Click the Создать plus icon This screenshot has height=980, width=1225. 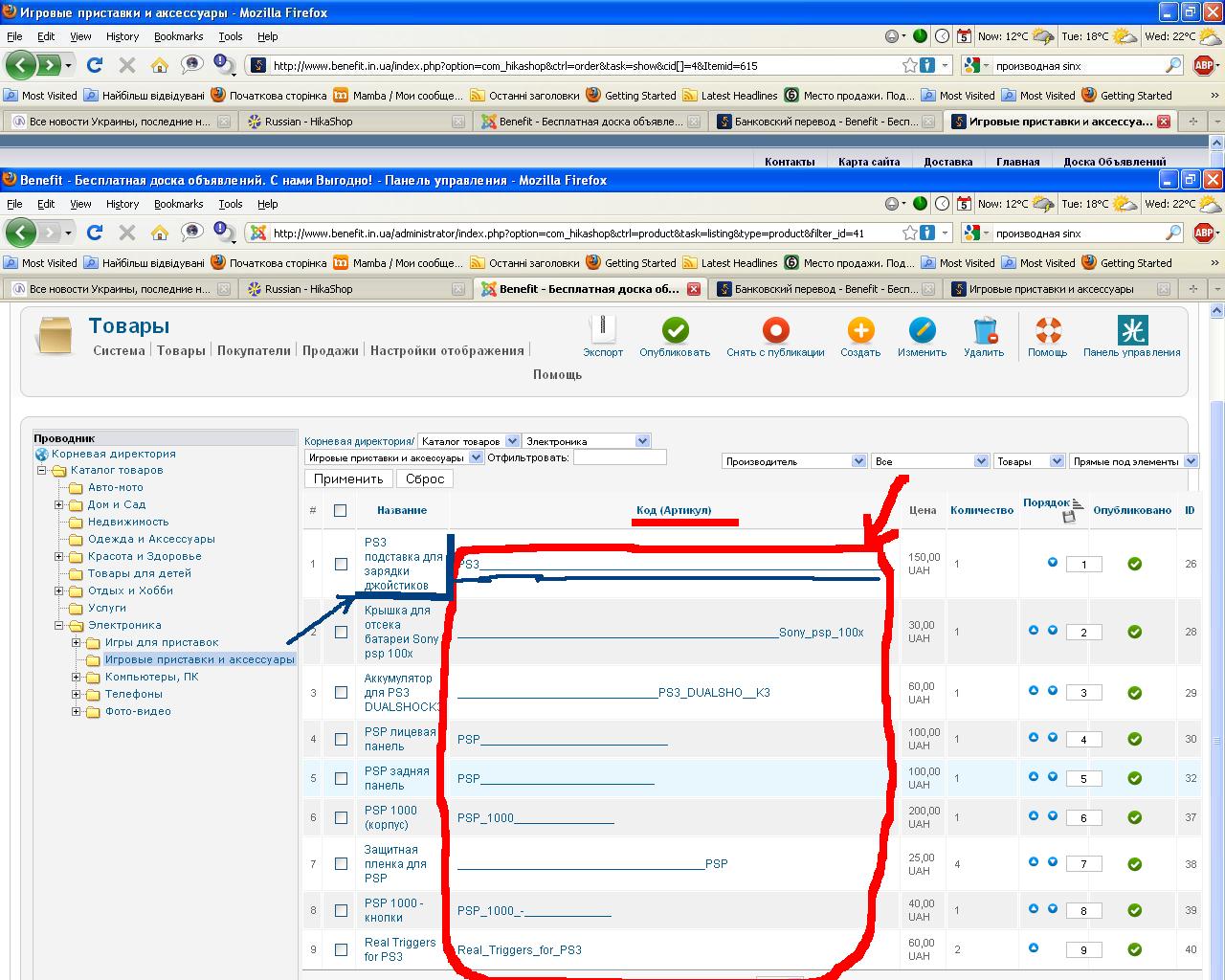860,331
